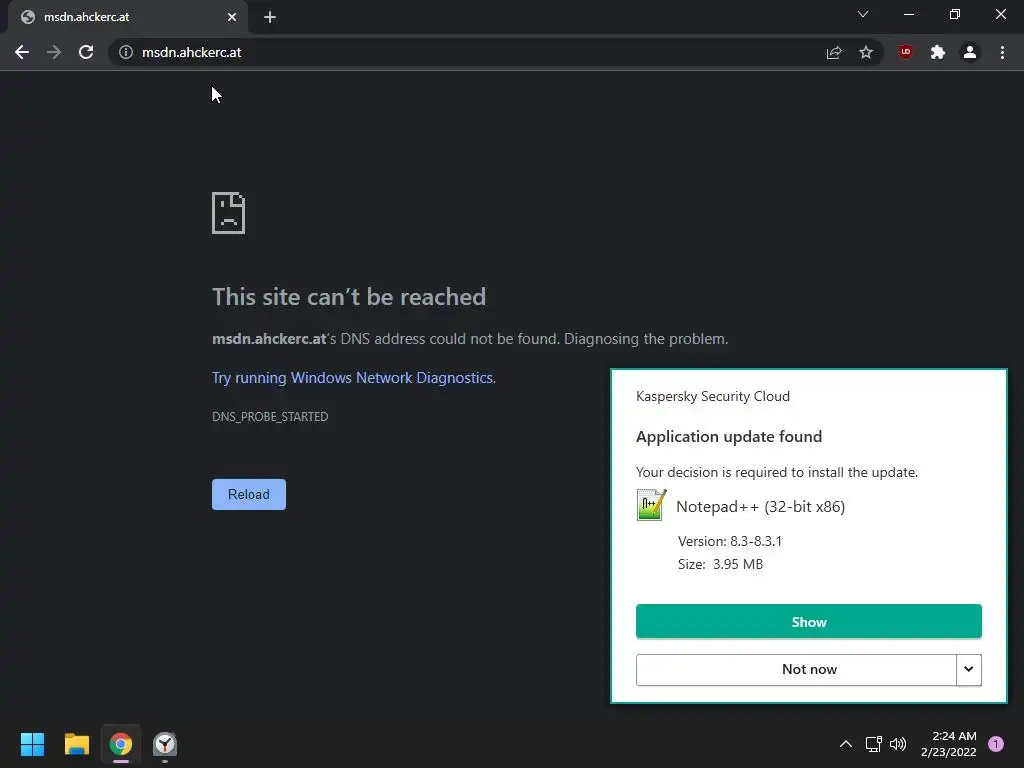The width and height of the screenshot is (1024, 768).
Task: Open network status icon in system tray
Action: [873, 744]
